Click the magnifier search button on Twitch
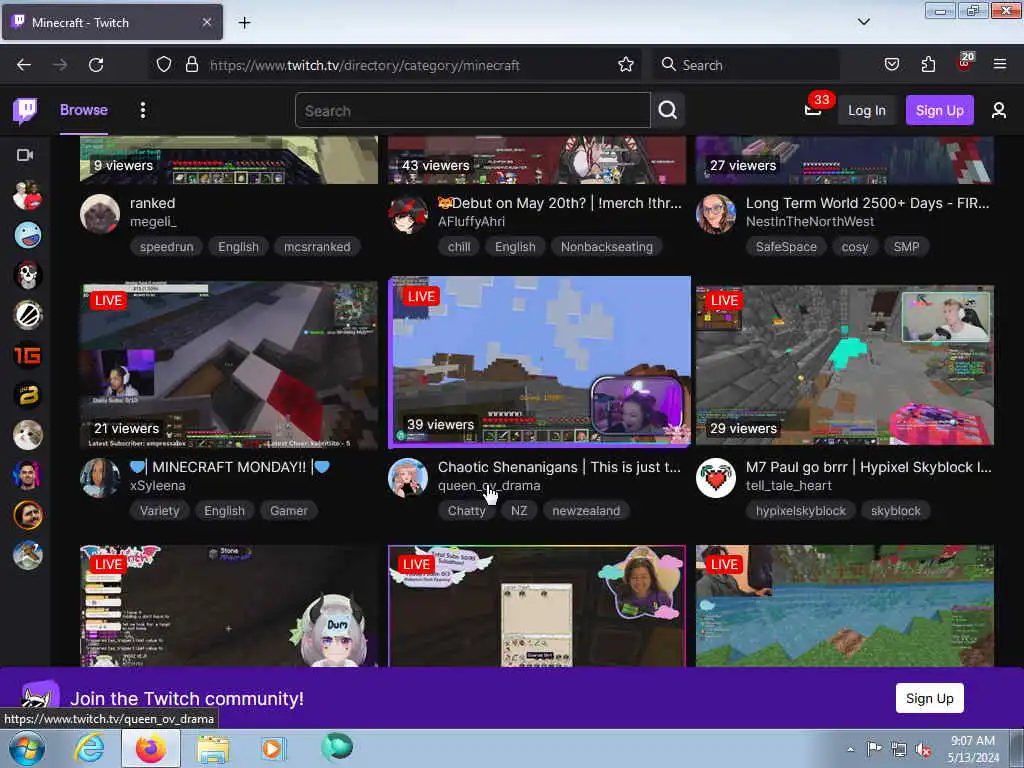The height and width of the screenshot is (768, 1024). (667, 110)
